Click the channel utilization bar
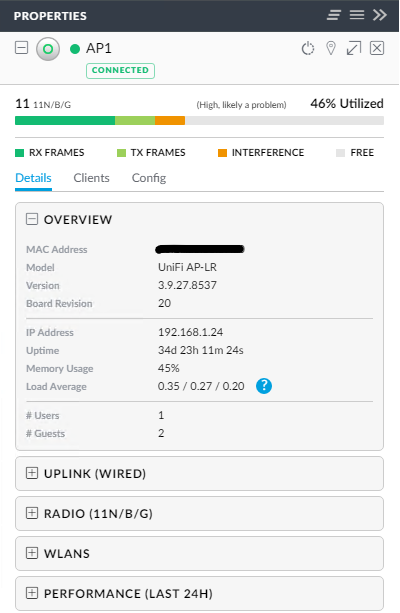Viewport: 400px width, 613px height. coord(199,120)
